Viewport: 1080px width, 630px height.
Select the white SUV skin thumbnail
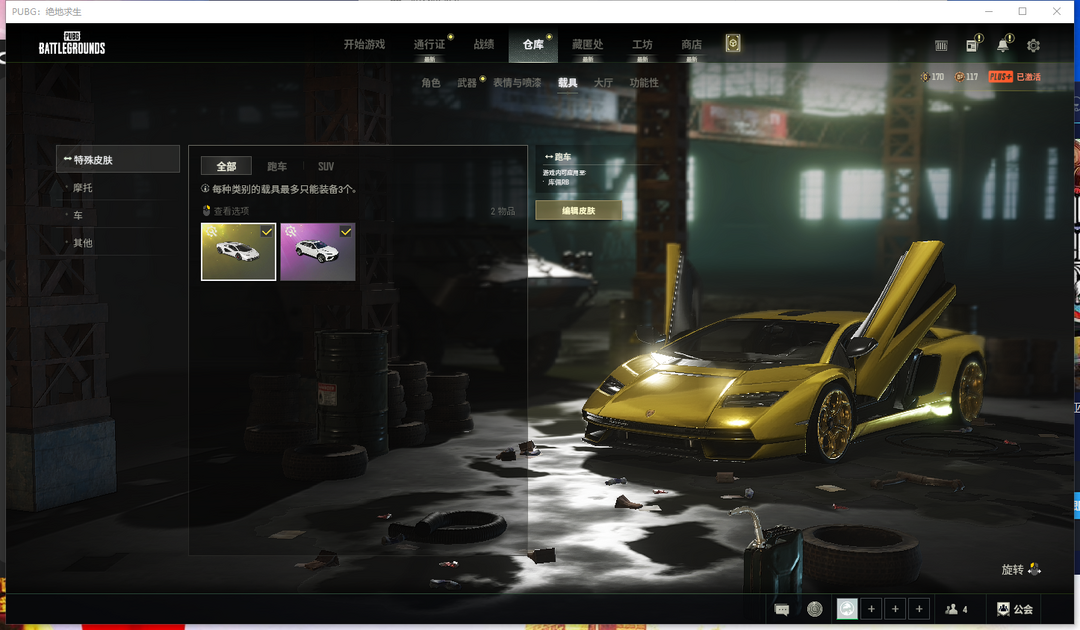coord(318,251)
